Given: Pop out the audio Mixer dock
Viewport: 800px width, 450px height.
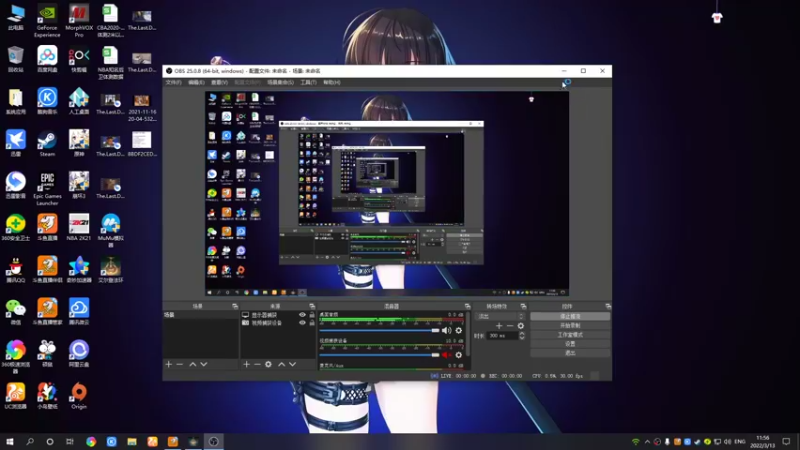Looking at the screenshot, I should (467, 306).
